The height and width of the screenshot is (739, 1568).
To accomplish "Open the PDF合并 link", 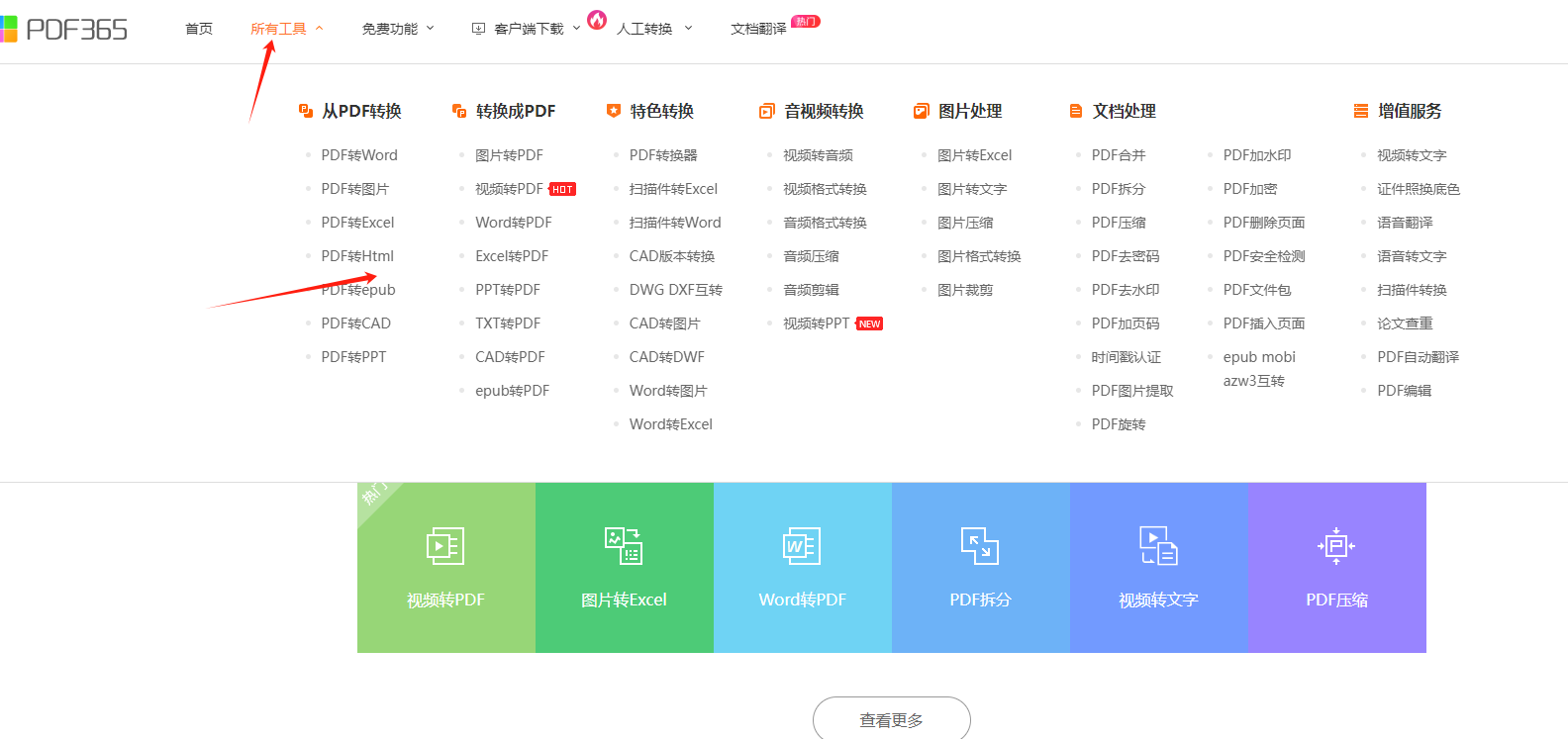I will point(1119,155).
